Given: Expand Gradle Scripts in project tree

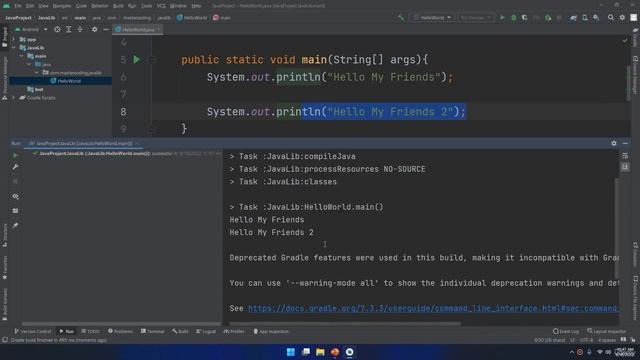Looking at the screenshot, I should click(x=14, y=98).
